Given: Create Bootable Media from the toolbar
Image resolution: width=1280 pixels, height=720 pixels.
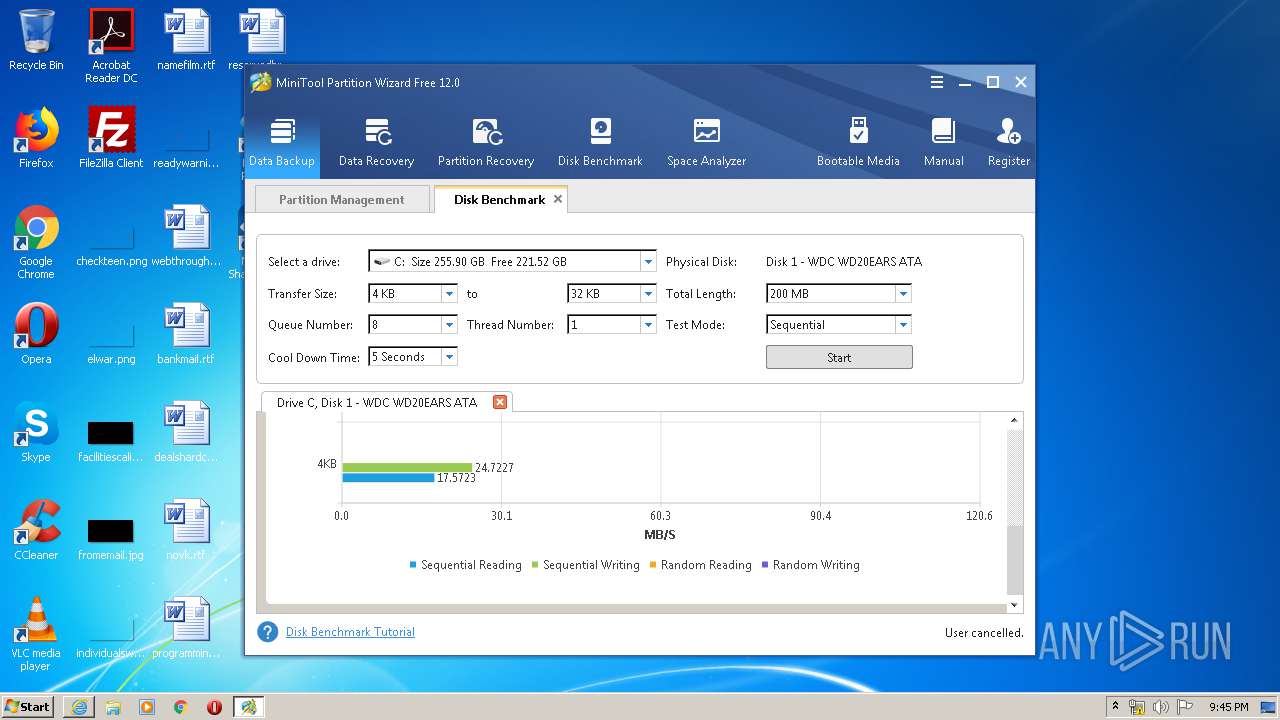Looking at the screenshot, I should coord(858,140).
